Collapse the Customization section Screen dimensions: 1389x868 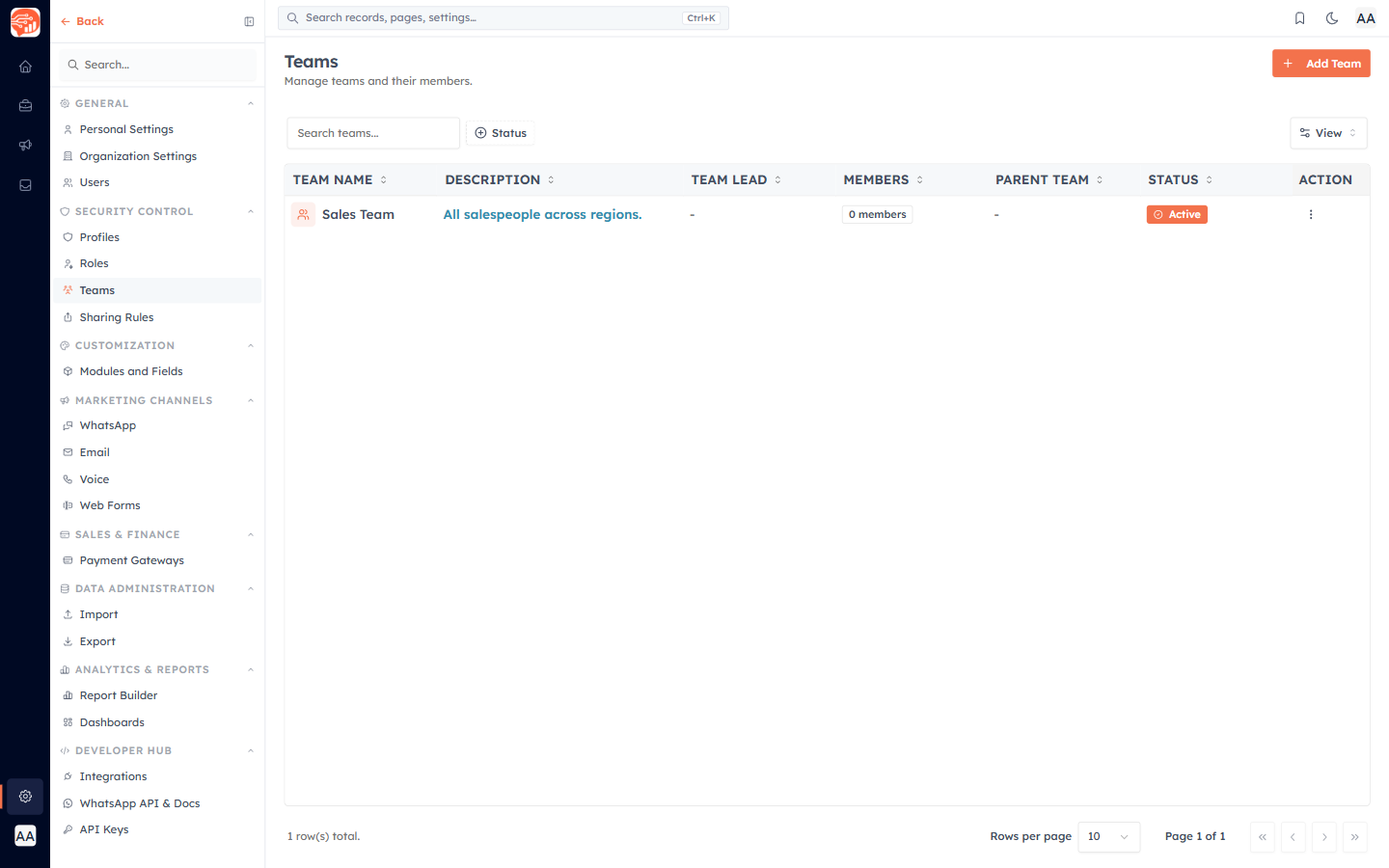coord(251,345)
